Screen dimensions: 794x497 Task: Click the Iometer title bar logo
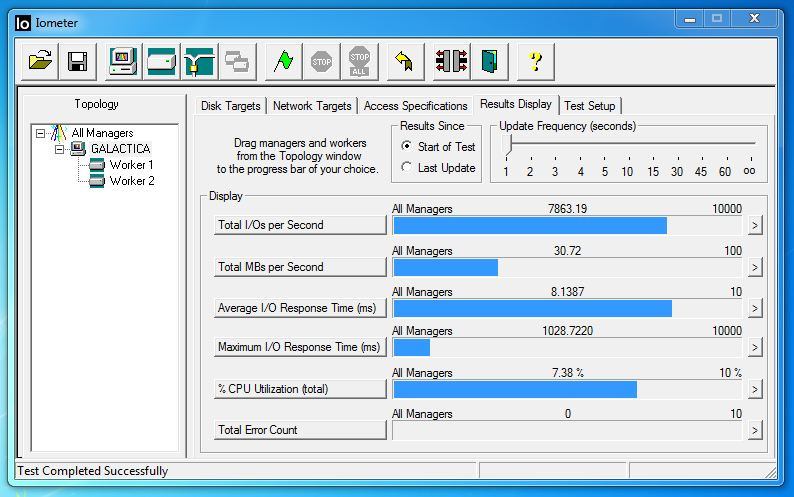click(x=23, y=23)
